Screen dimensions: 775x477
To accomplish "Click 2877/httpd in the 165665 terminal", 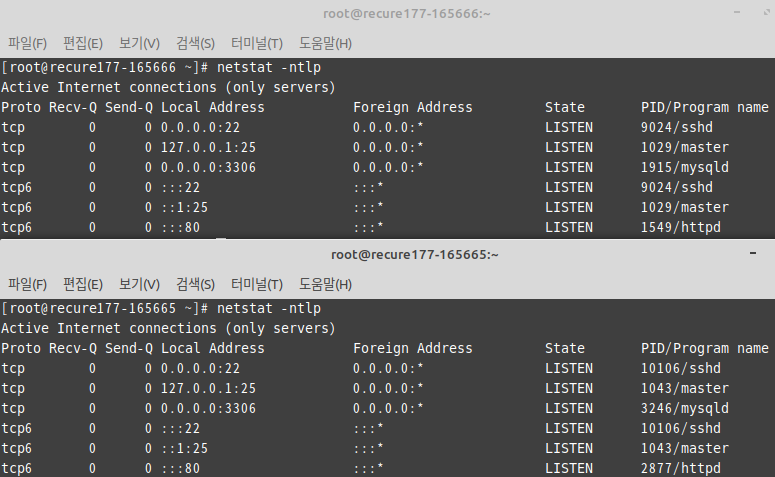I will [x=681, y=468].
